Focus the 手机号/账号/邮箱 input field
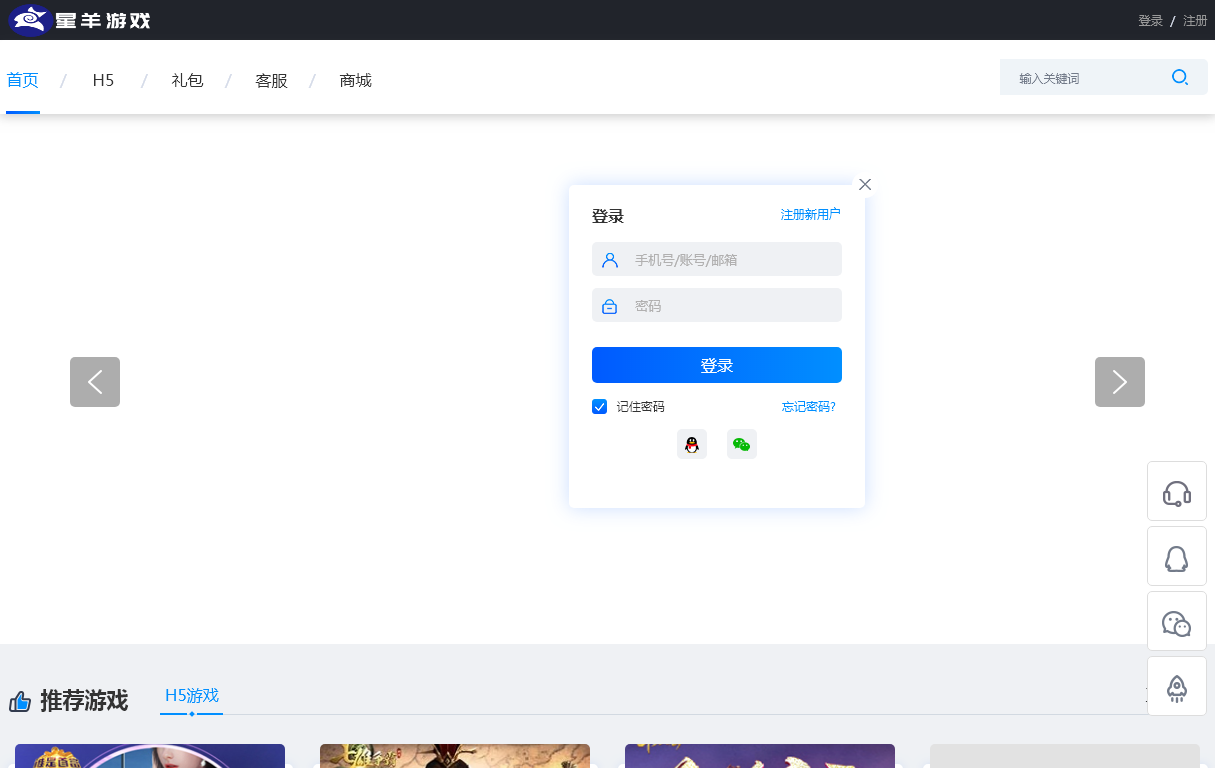This screenshot has height=768, width=1215. pos(717,259)
